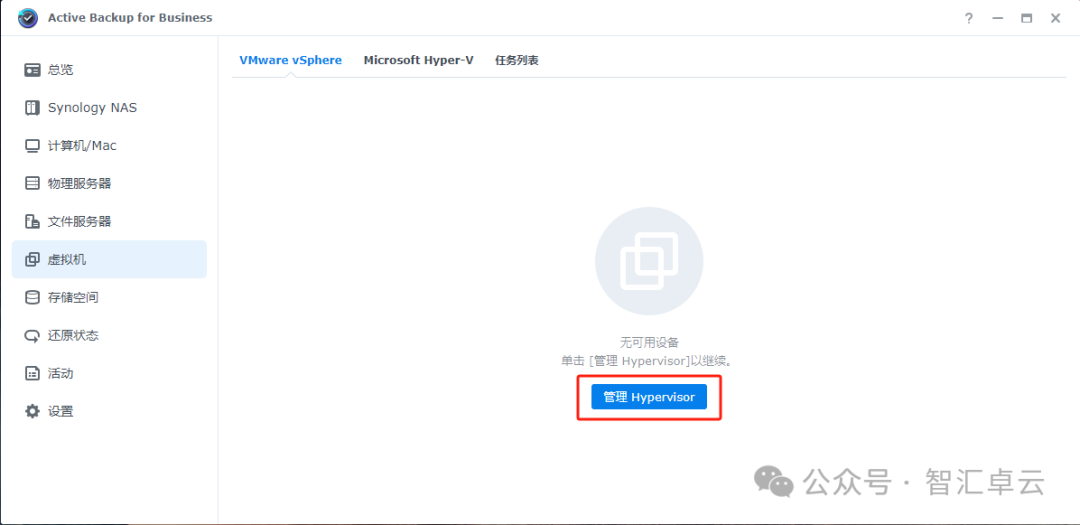Click the 计算机/Mac monitor icon
1080x525 pixels.
click(x=32, y=146)
